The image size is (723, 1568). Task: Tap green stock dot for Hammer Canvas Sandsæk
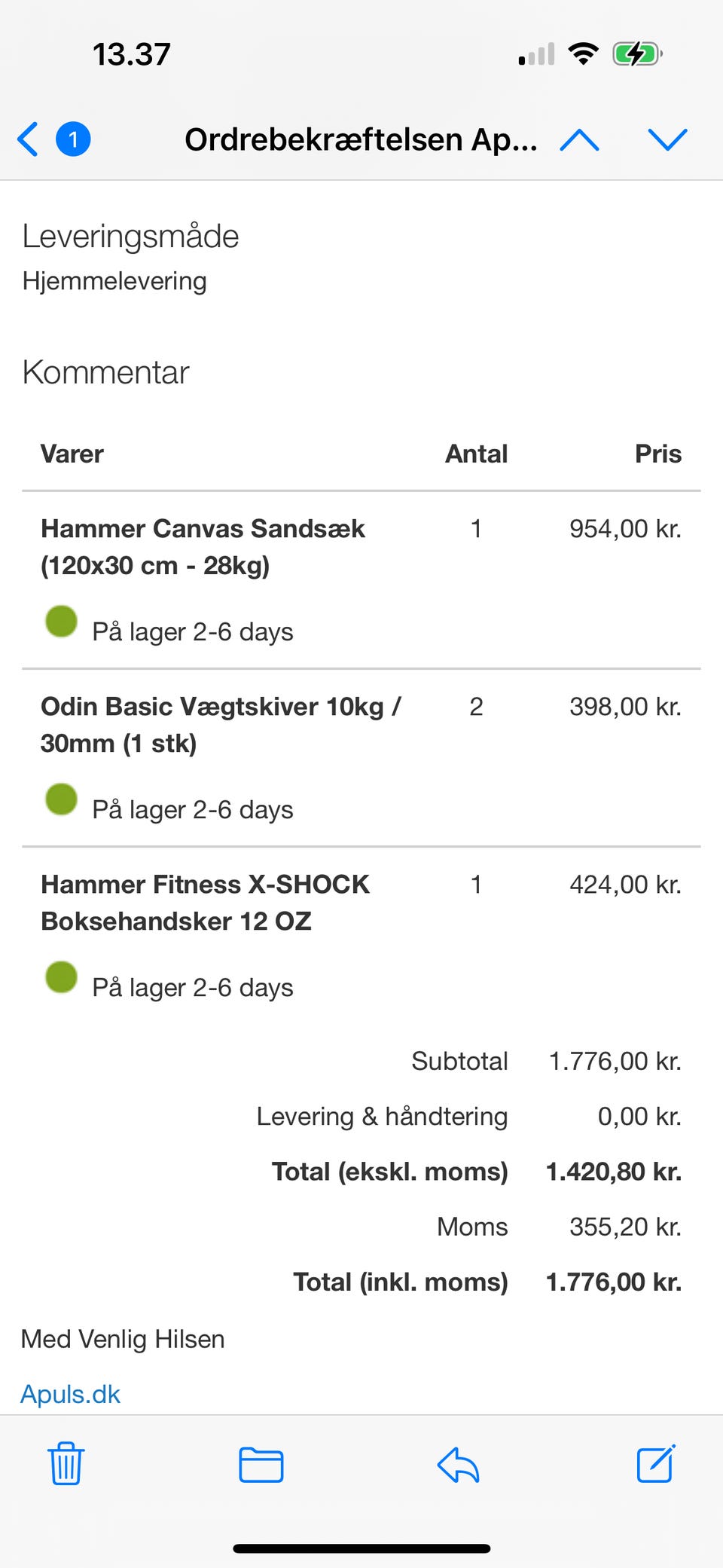62,622
